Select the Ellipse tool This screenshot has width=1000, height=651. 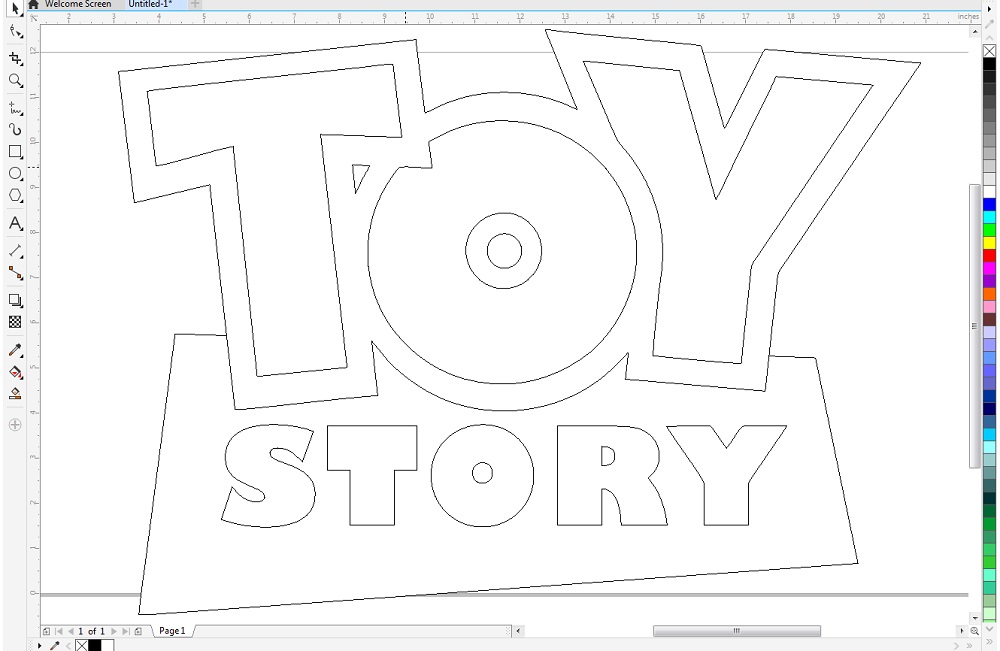click(x=15, y=173)
